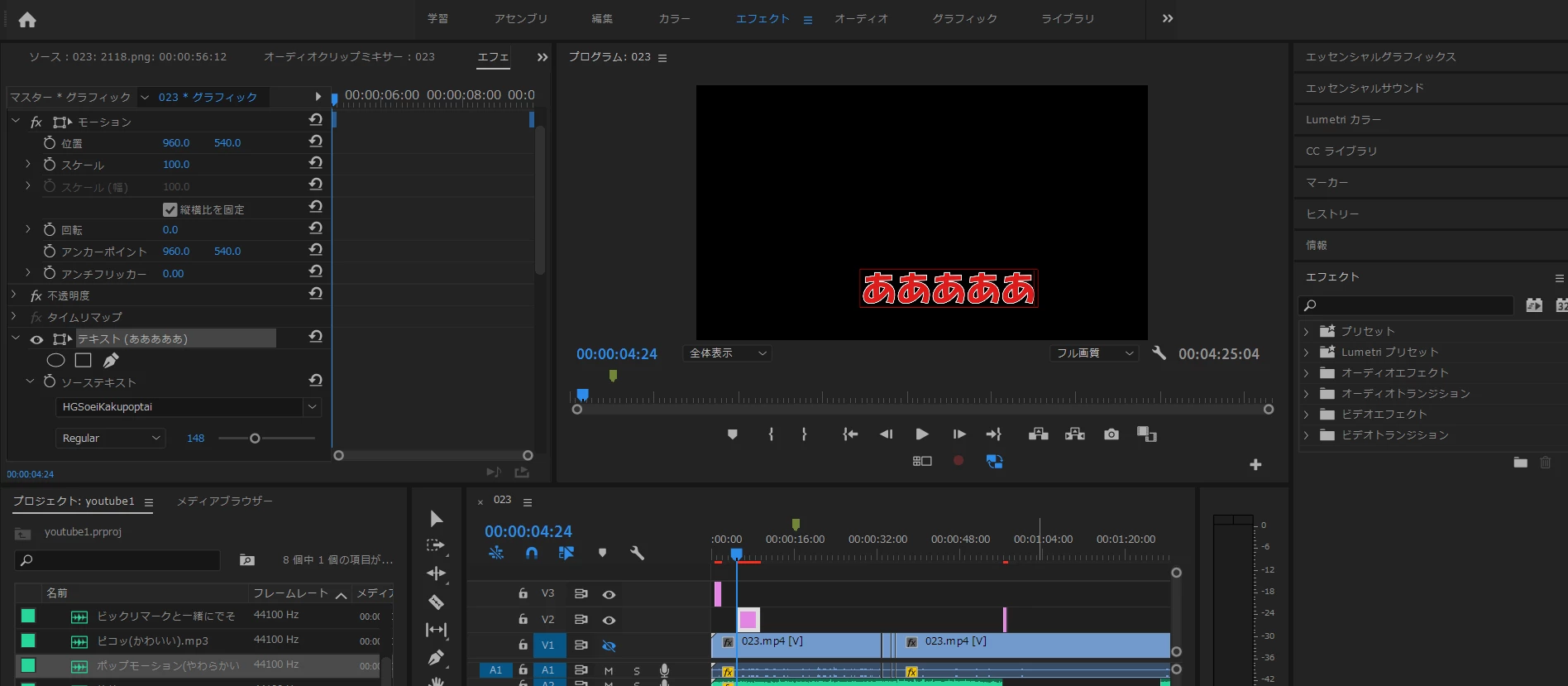Click the Mark Out button
Screen dimensions: 1568x686
[x=804, y=434]
